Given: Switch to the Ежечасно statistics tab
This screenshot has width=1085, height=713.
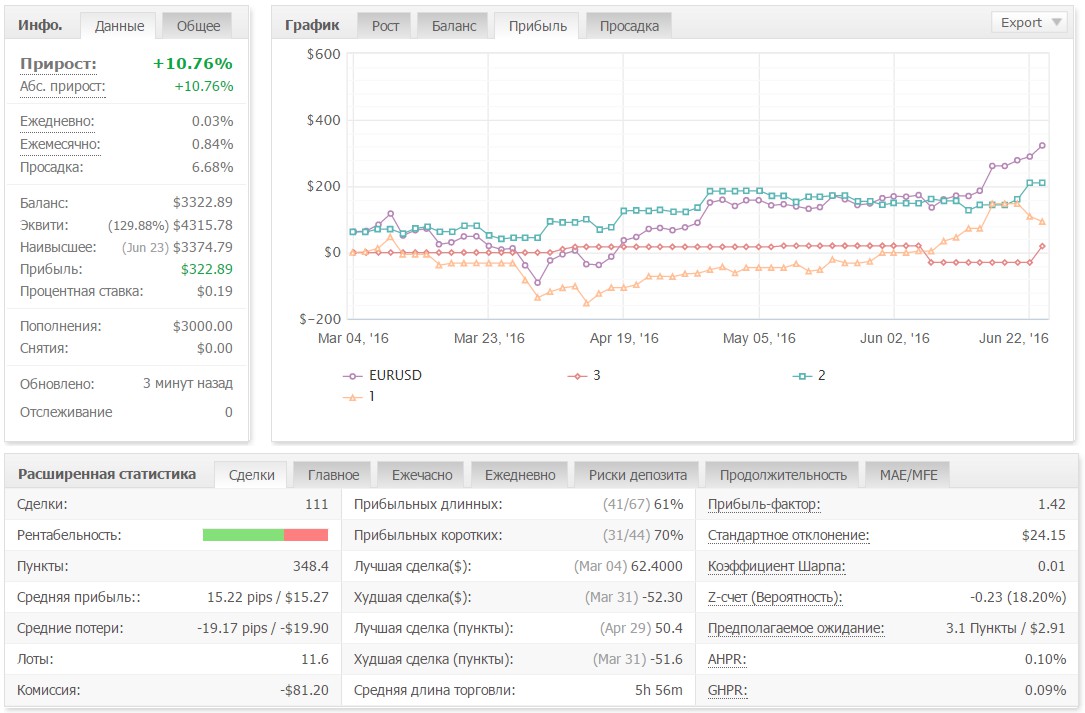Looking at the screenshot, I should point(422,475).
